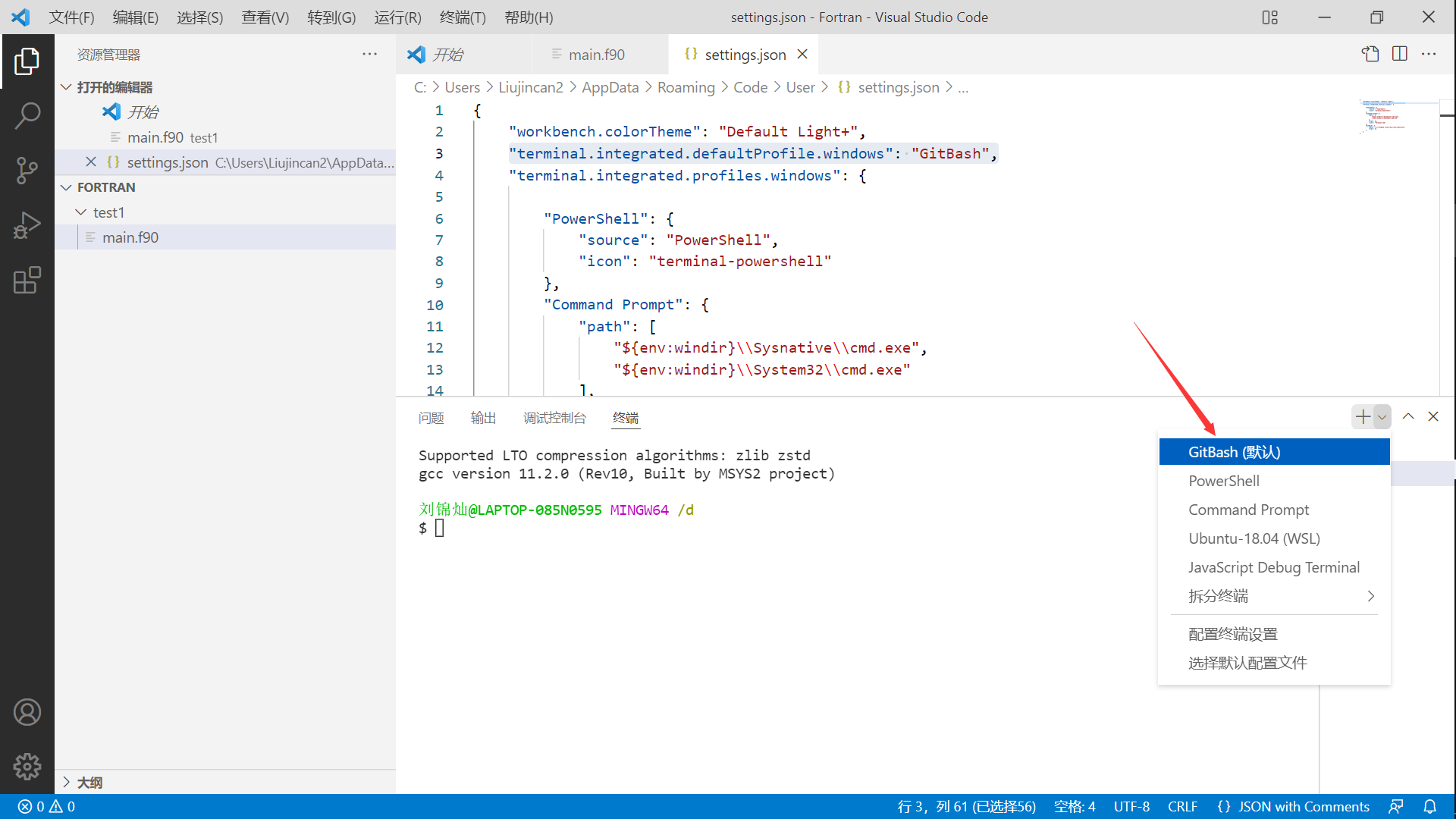Select GitBash (默认) terminal profile

tap(1274, 452)
